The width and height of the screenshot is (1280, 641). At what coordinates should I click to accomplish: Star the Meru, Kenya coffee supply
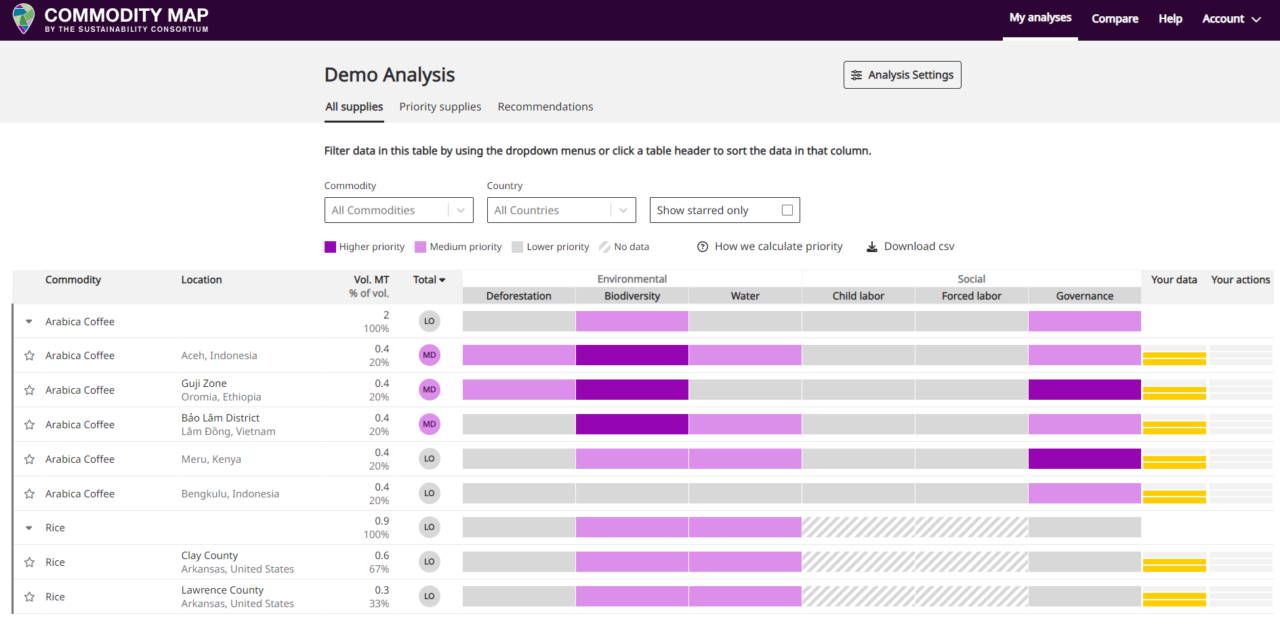[29, 460]
